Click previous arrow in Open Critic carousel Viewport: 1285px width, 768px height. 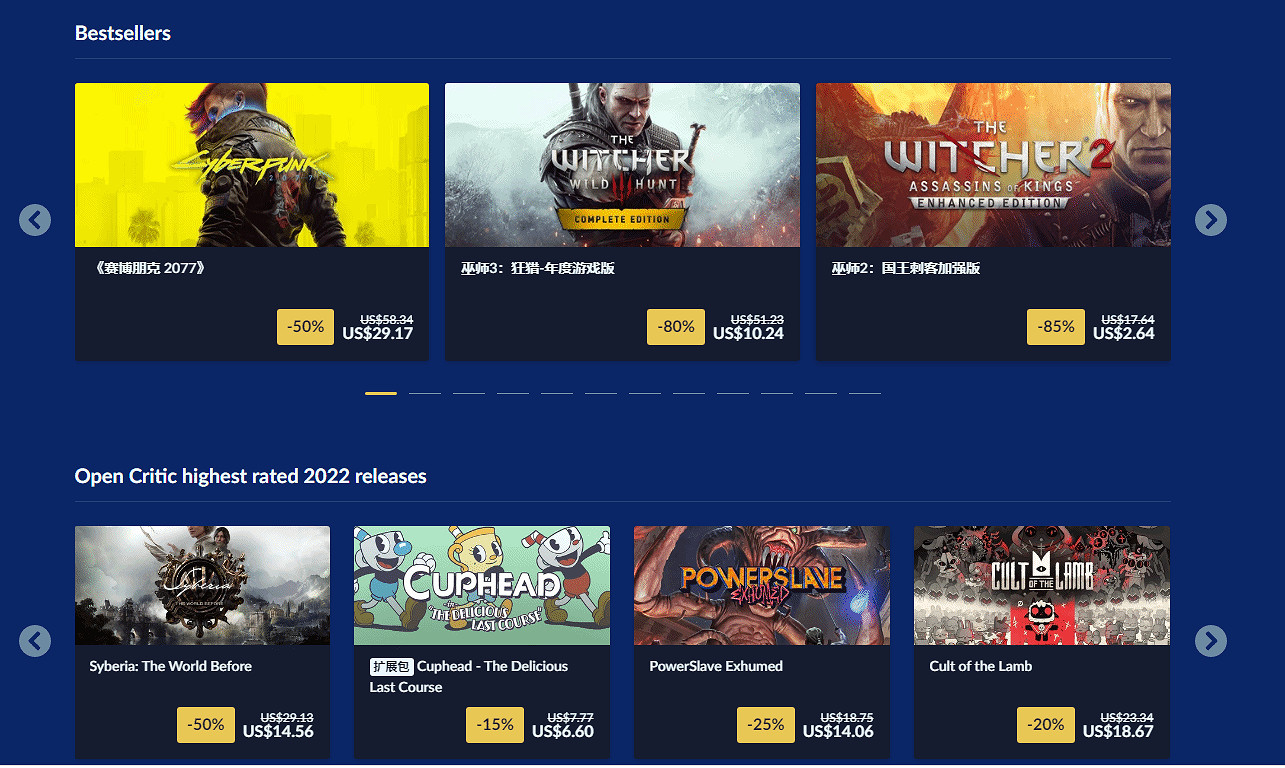pos(35,641)
